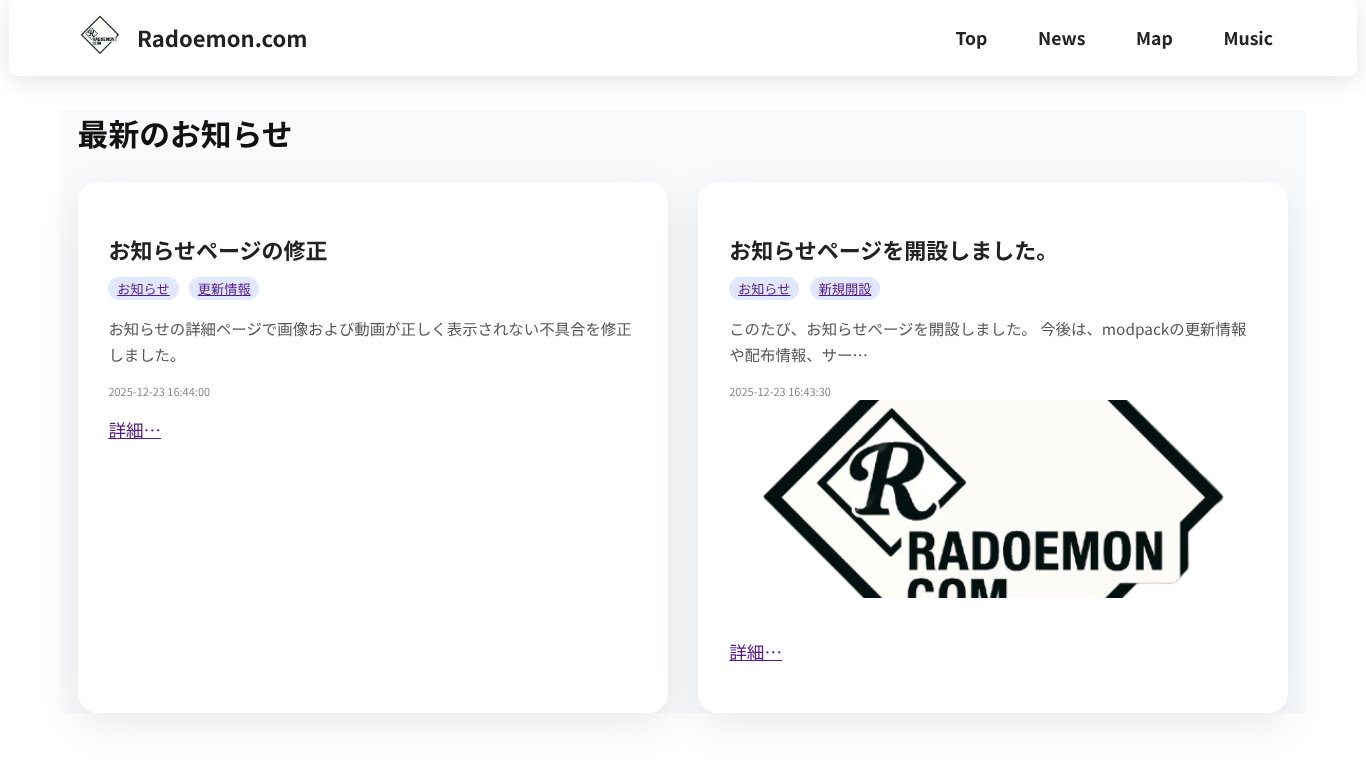Open the Music navigation menu item
Viewport: 1366px width, 768px height.
(x=1247, y=38)
